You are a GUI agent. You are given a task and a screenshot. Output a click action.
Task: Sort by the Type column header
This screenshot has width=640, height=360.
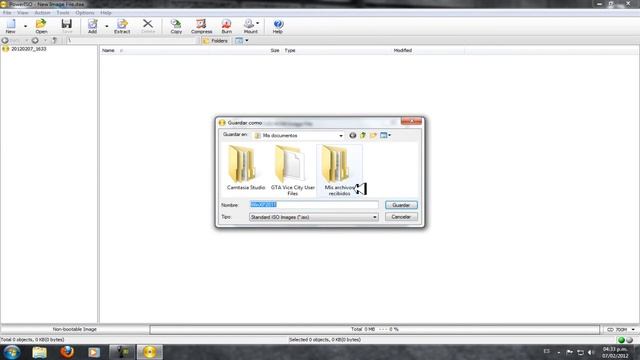point(290,50)
